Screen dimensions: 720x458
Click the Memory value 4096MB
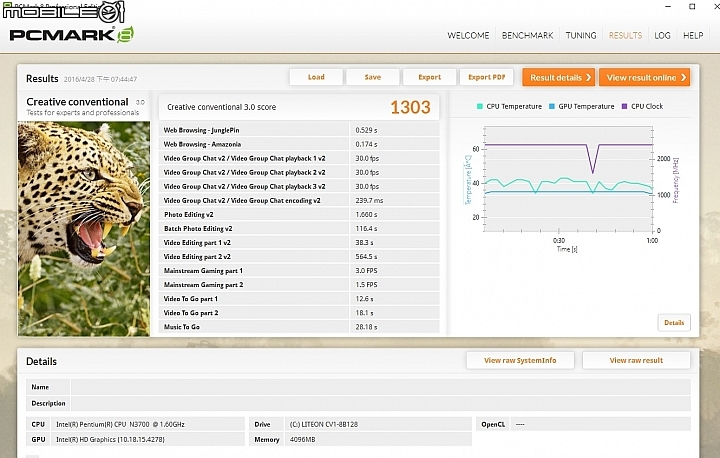point(303,440)
